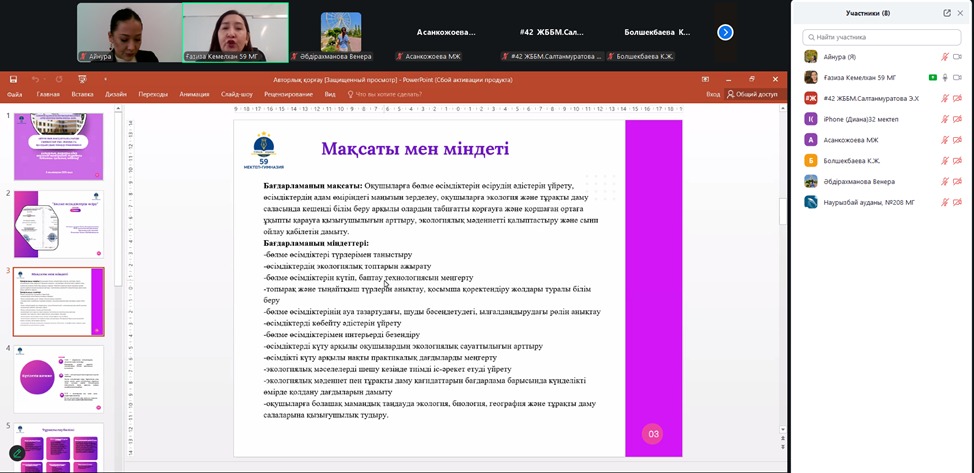The width and height of the screenshot is (974, 473).
Task: Click the PowerPoint Save icon
Action: (14, 79)
